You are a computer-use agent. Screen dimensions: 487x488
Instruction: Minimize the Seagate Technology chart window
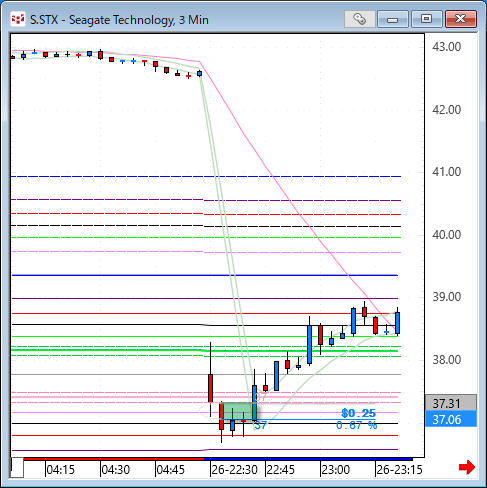pyautogui.click(x=393, y=19)
